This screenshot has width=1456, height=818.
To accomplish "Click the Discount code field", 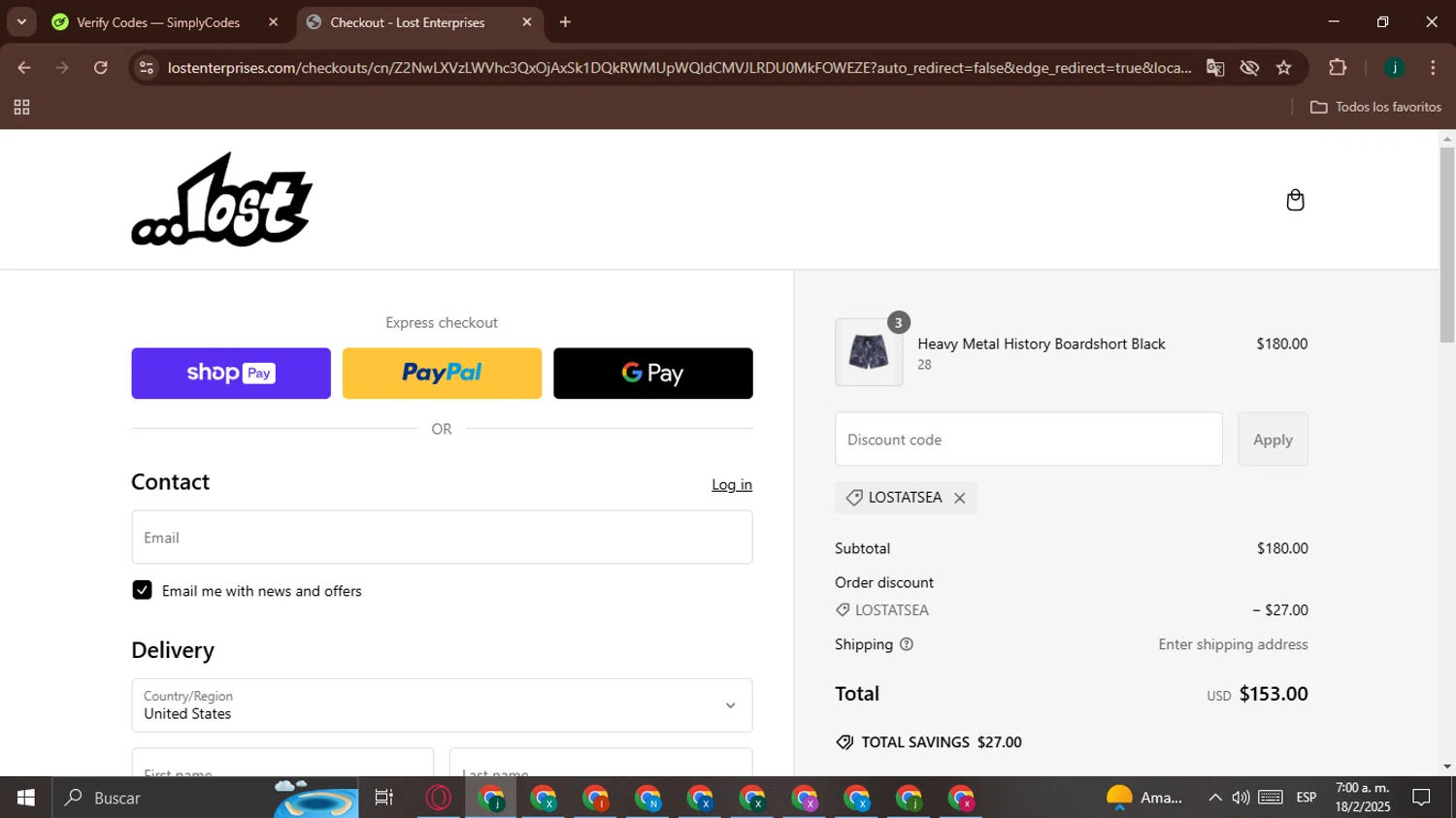I will click(1029, 440).
